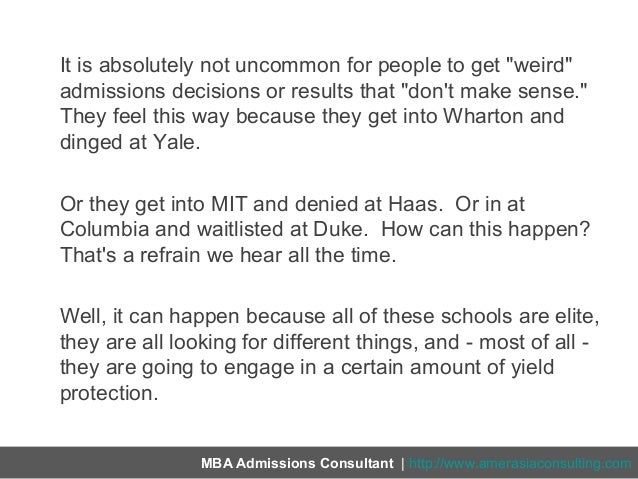Click the sentence "How can this happen?"
This screenshot has width=638, height=479.
[x=485, y=229]
